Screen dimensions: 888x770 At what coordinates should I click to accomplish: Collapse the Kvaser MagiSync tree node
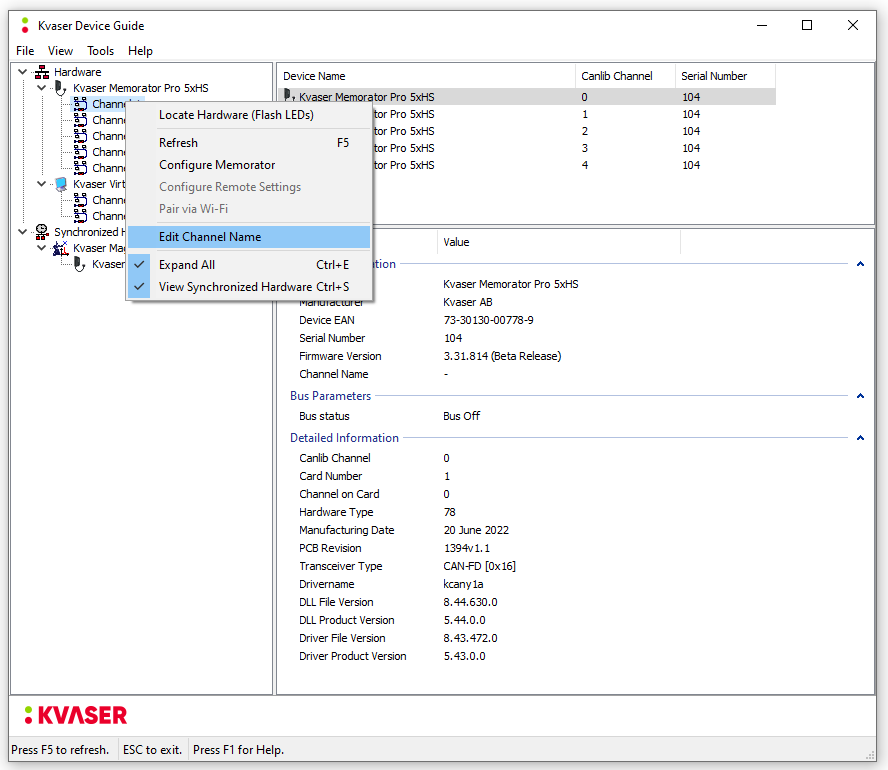[x=41, y=247]
